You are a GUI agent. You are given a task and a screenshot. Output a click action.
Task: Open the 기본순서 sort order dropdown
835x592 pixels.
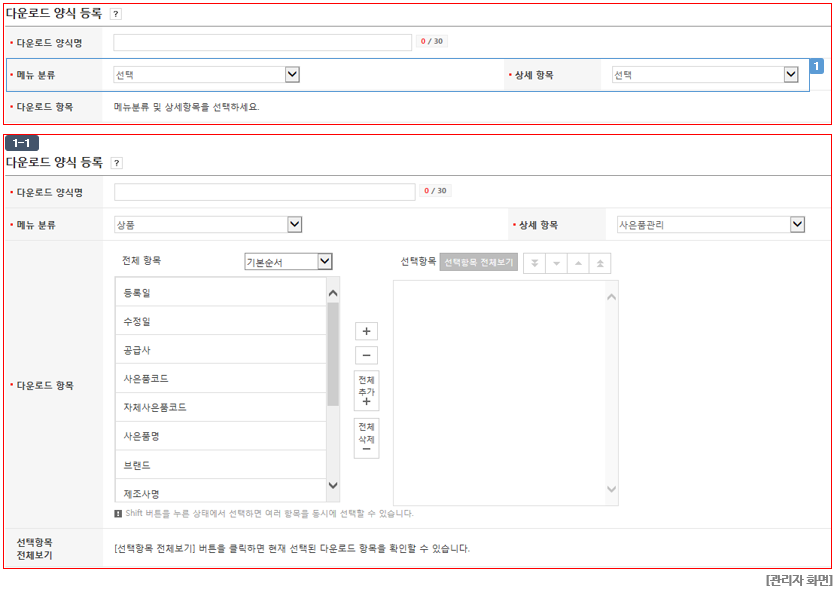(x=288, y=261)
